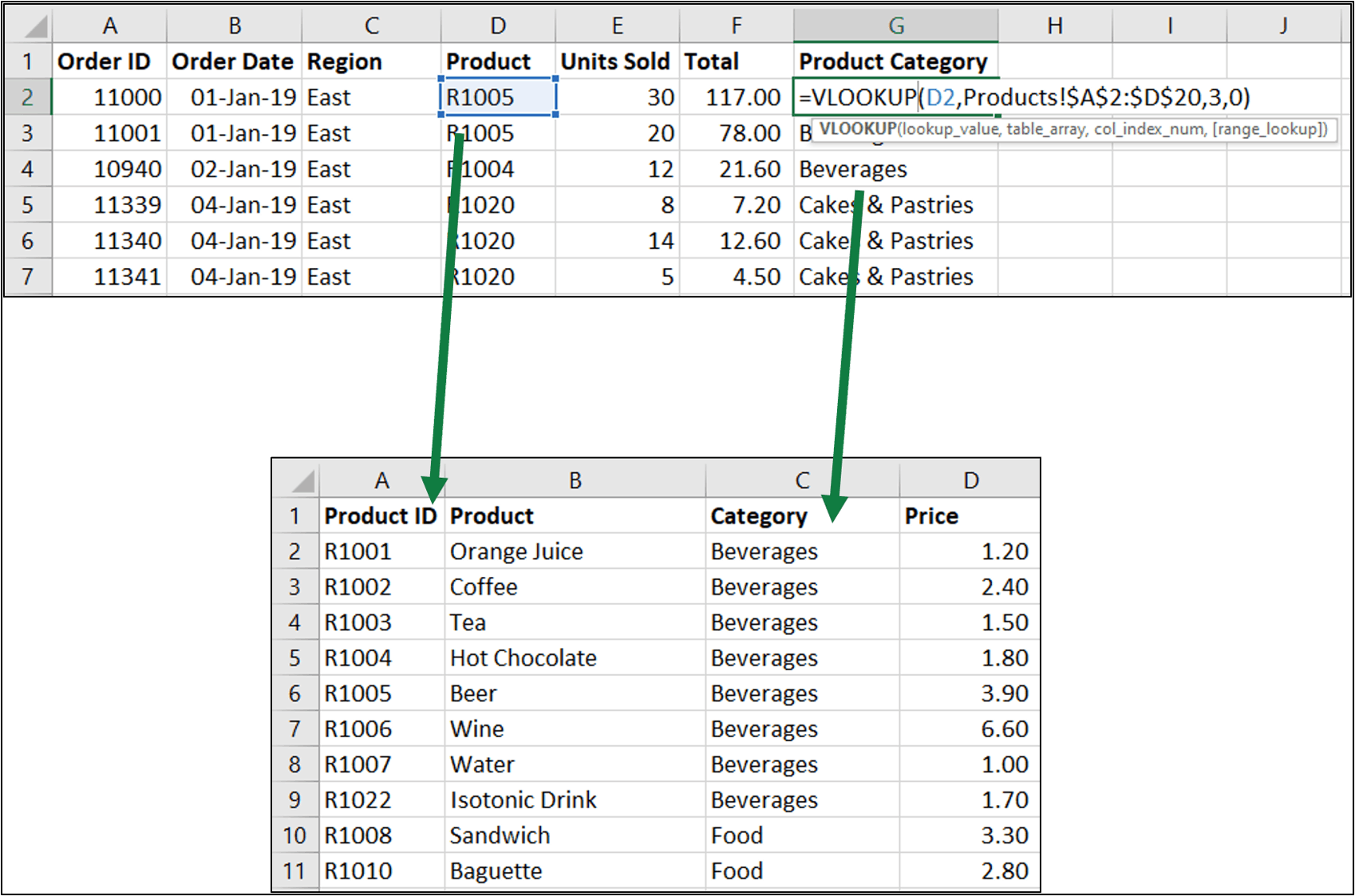1355x896 pixels.
Task: Click Product ID R1022 in Products sheet
Action: (x=381, y=800)
